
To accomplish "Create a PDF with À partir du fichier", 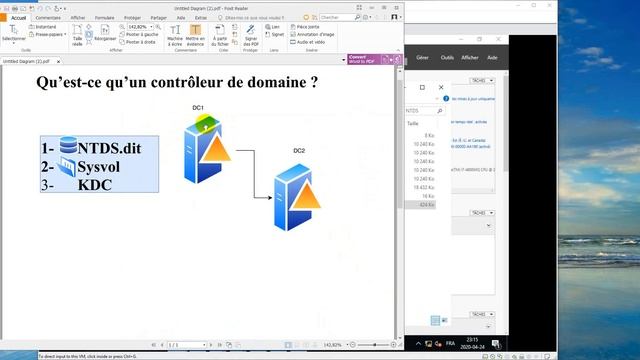I will (220, 35).
